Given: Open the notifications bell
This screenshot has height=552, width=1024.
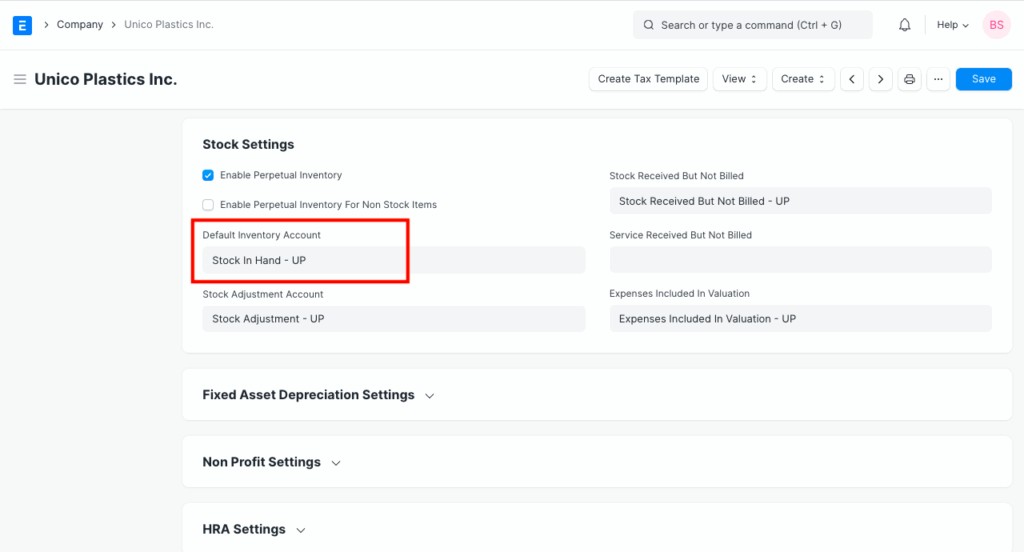Looking at the screenshot, I should click(x=904, y=25).
